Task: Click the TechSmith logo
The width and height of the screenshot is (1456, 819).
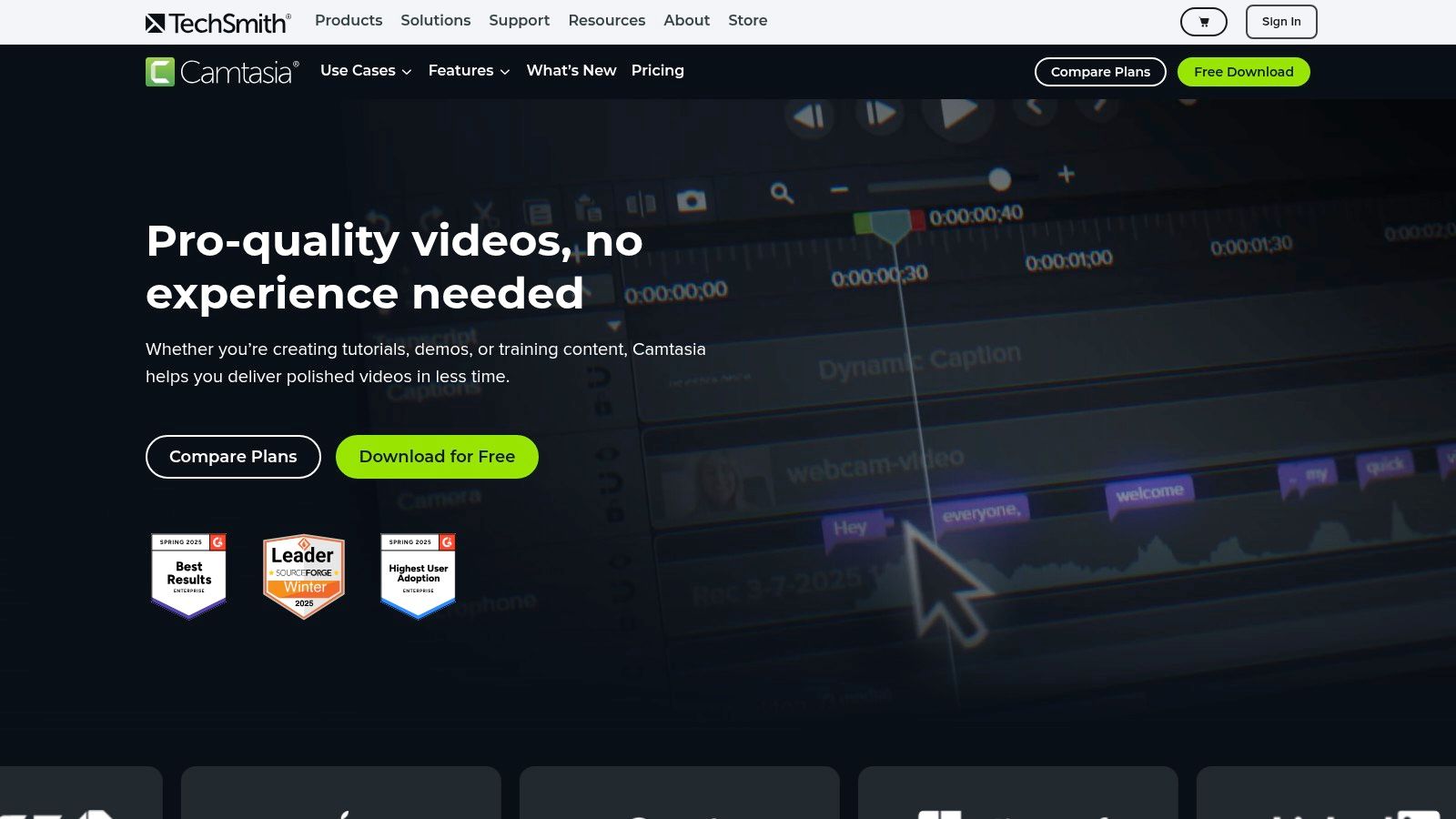Action: pos(217,21)
